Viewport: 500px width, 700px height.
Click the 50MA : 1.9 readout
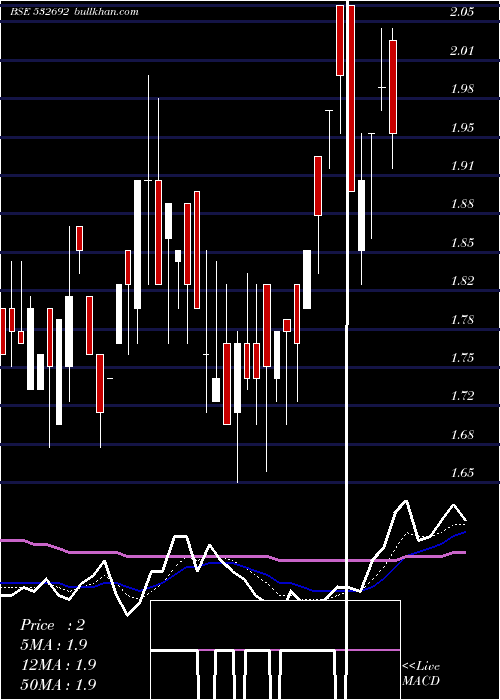pyautogui.click(x=58, y=684)
